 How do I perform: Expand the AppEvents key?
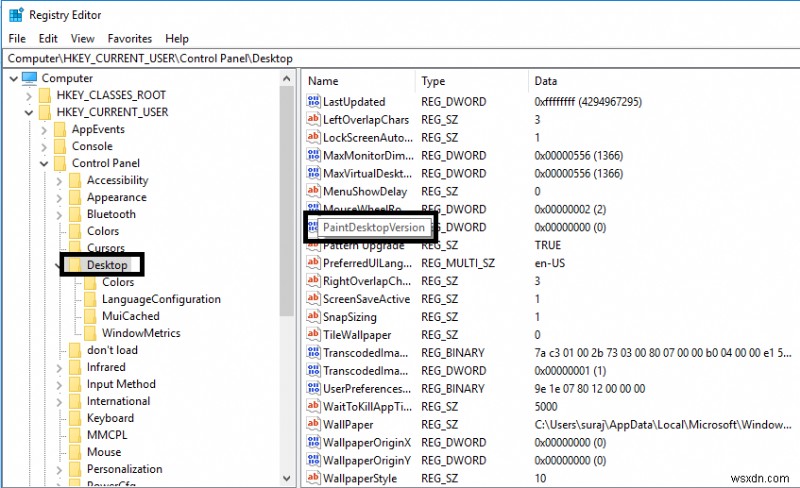(x=44, y=130)
